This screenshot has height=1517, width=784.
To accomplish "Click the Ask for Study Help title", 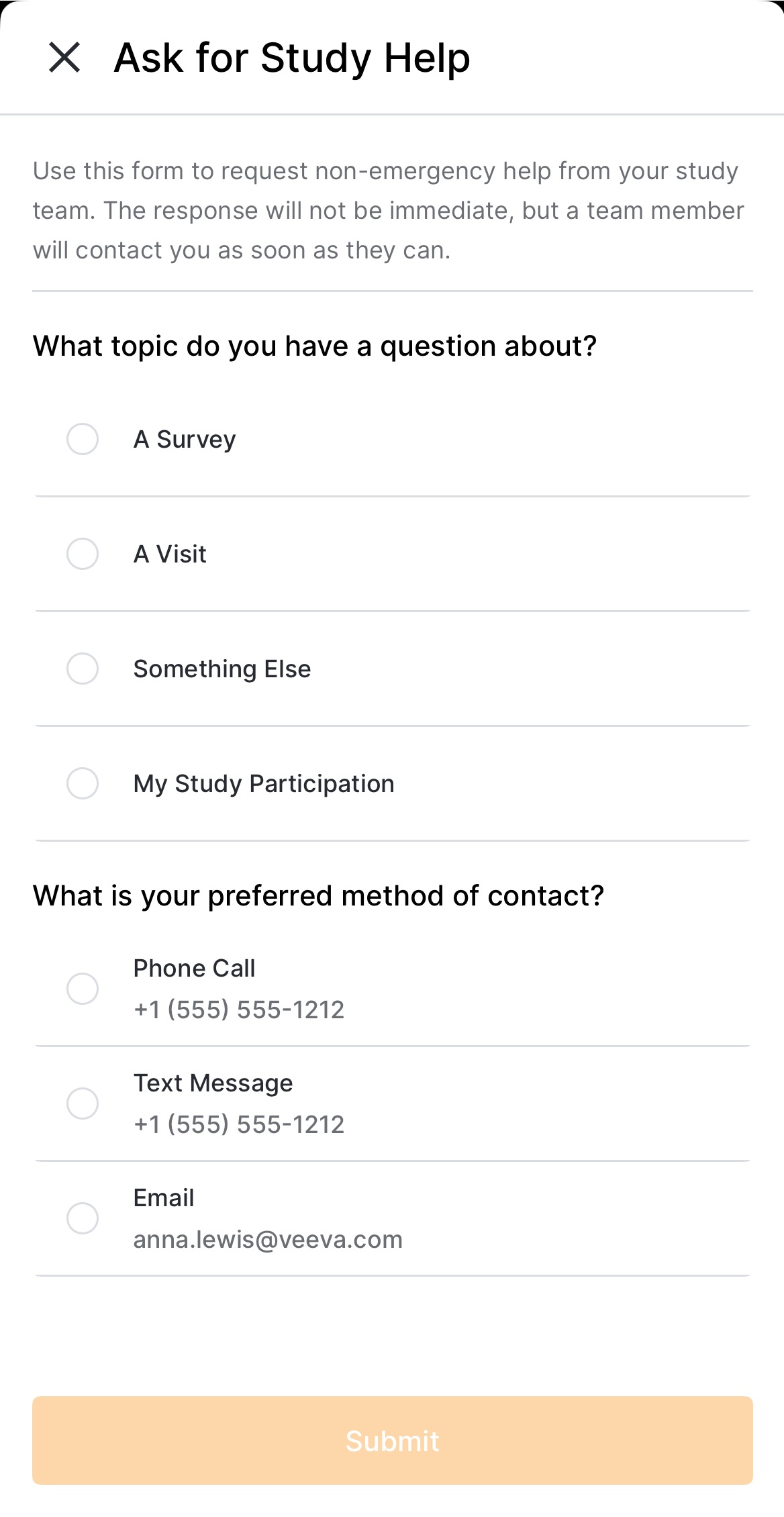I will point(292,58).
